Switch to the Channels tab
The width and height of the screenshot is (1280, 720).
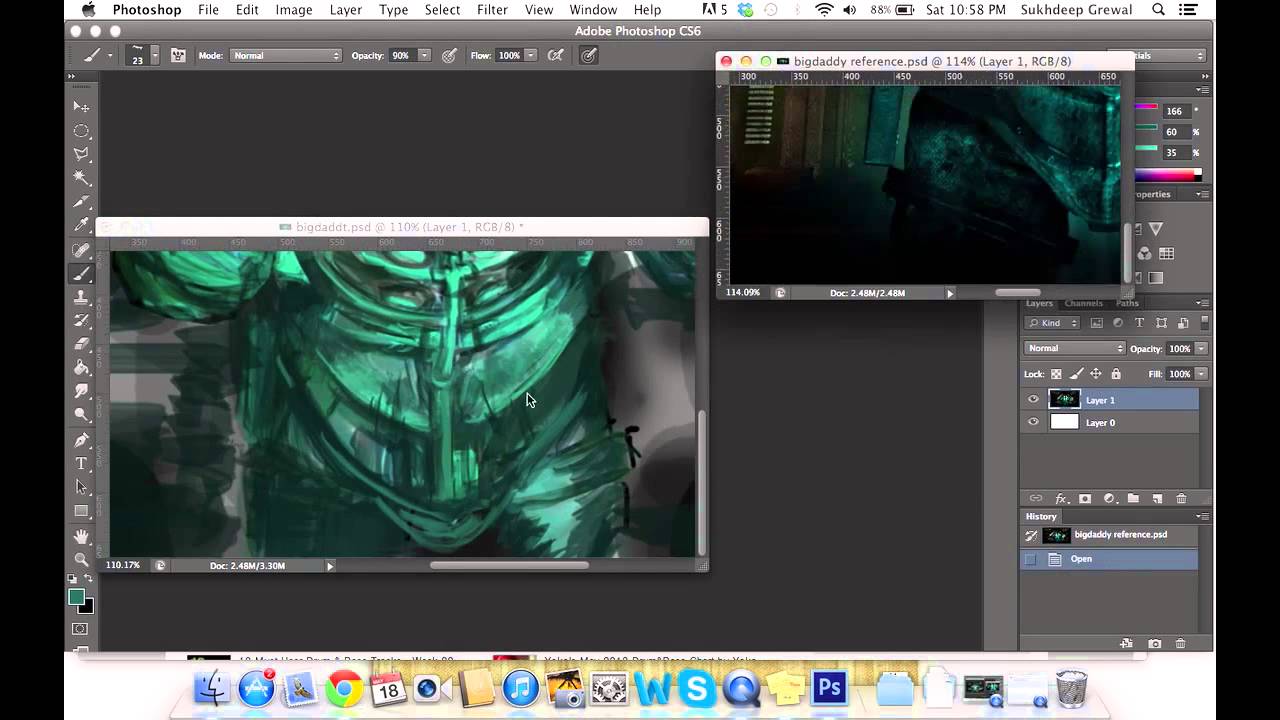click(1083, 303)
